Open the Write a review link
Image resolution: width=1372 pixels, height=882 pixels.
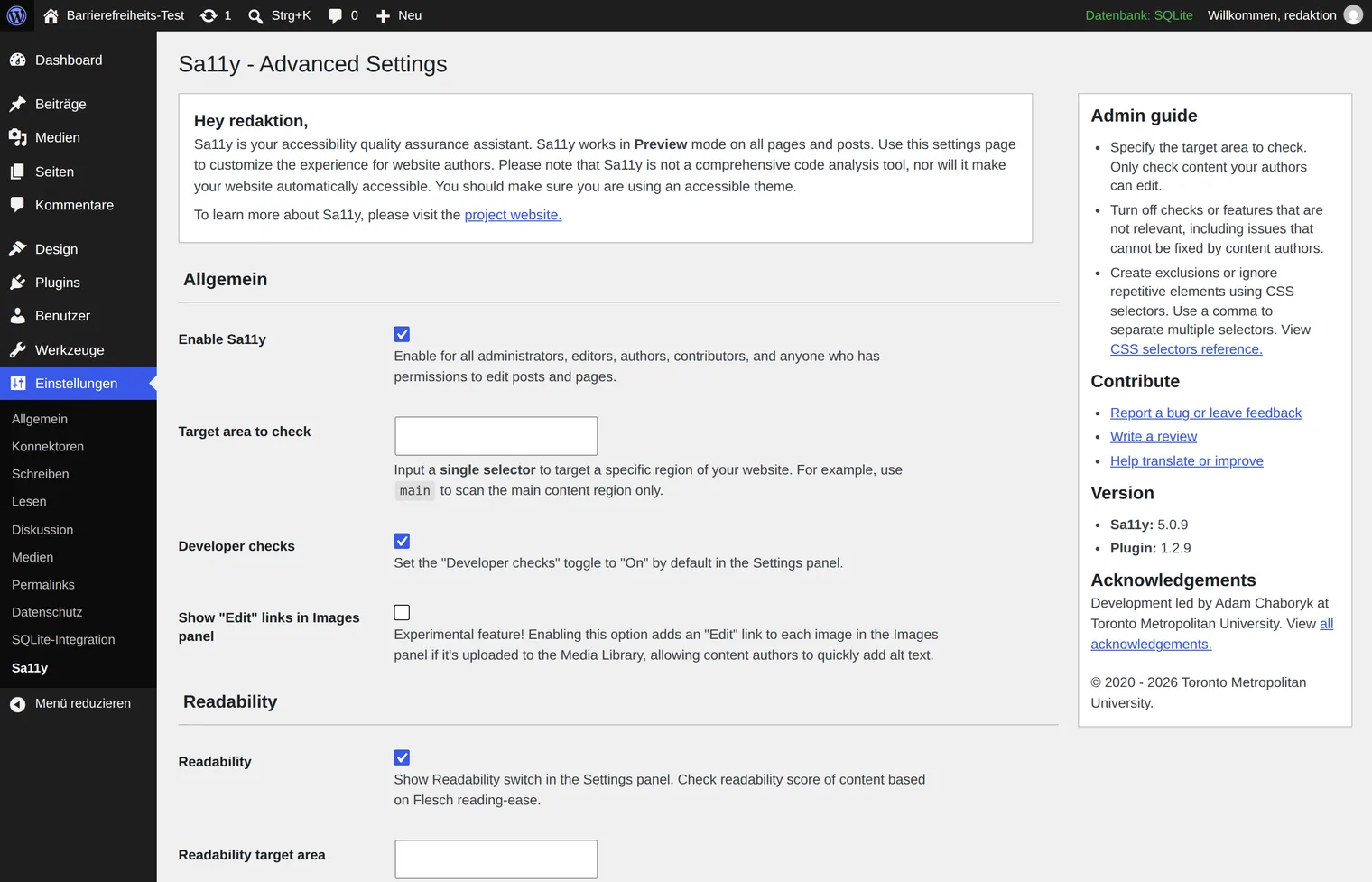(x=1154, y=436)
